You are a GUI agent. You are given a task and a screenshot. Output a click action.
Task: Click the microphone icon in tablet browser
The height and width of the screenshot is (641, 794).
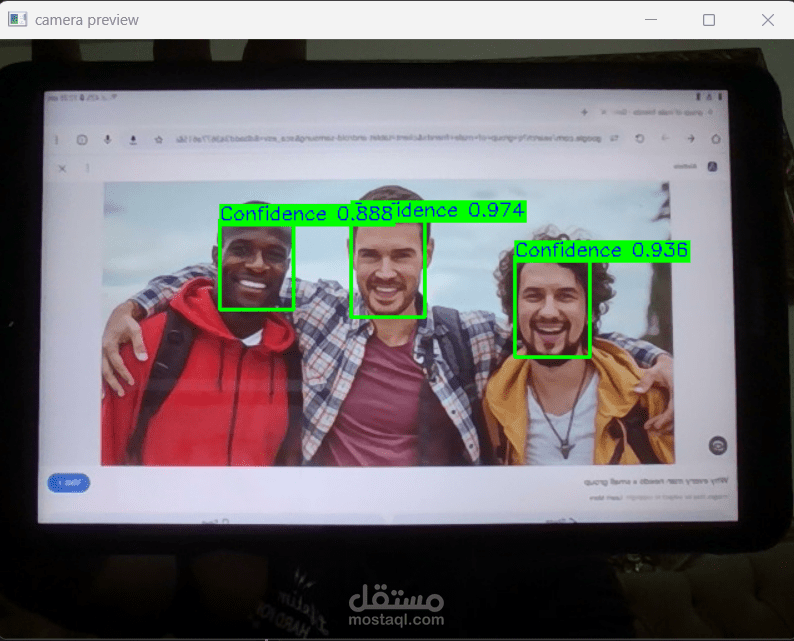tap(107, 139)
